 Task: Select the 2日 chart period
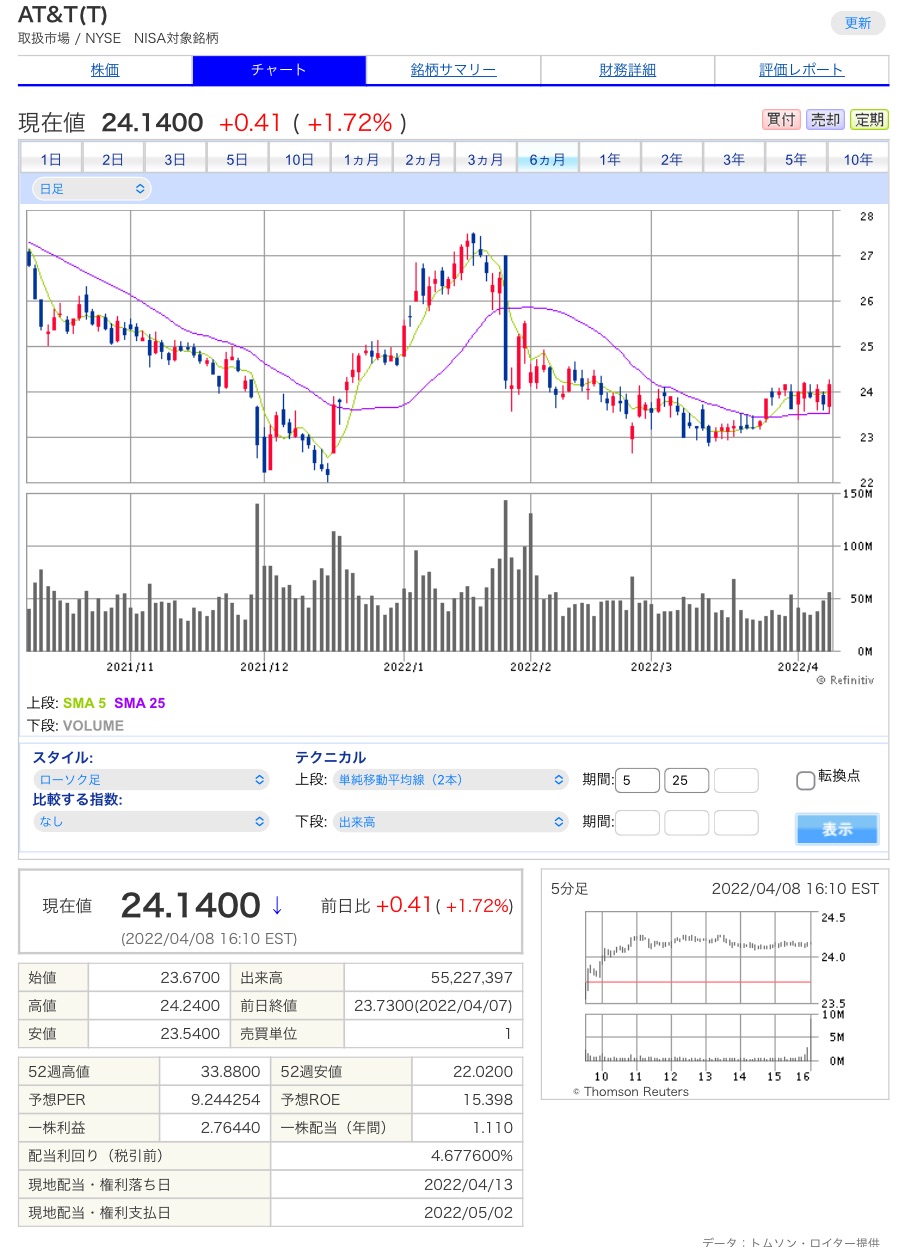click(113, 159)
